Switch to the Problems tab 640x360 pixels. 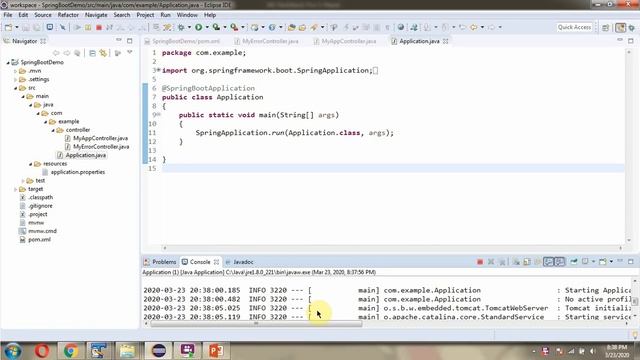(x=160, y=262)
